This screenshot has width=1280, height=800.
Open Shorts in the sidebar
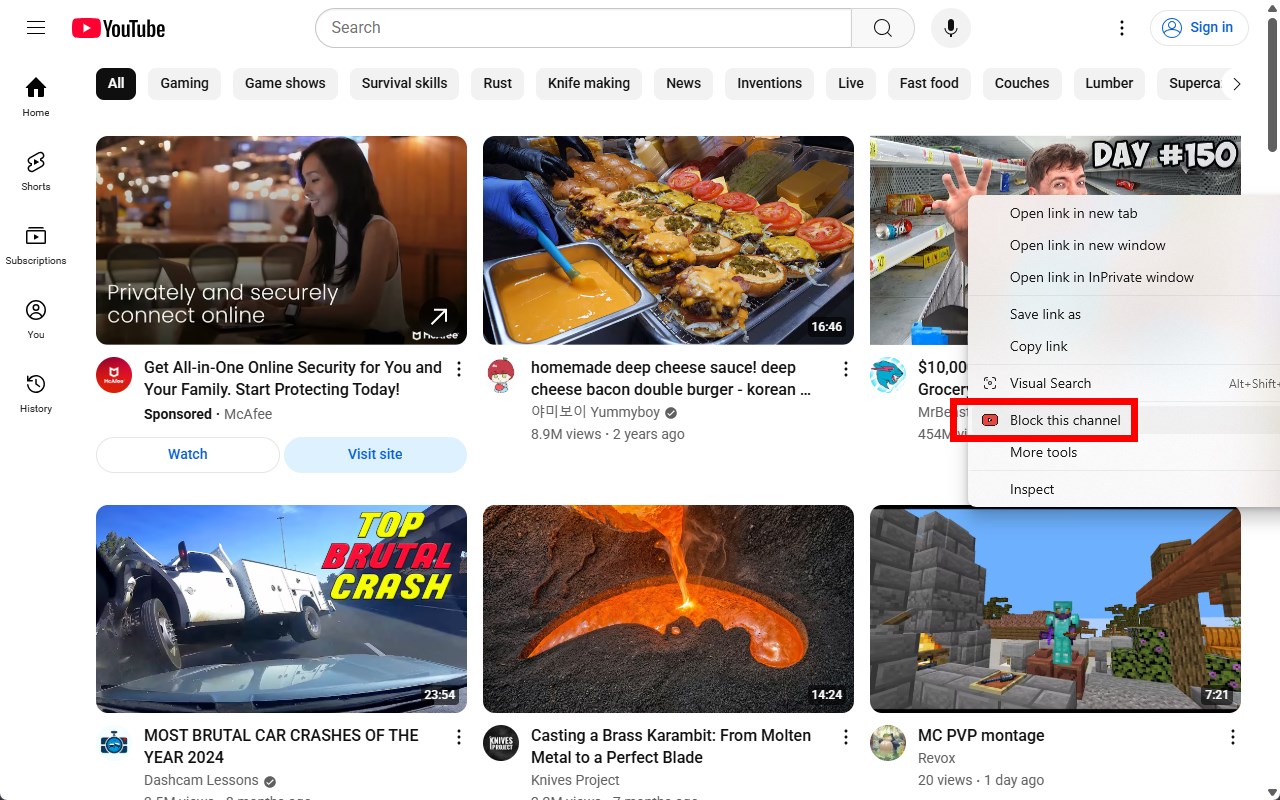[36, 170]
